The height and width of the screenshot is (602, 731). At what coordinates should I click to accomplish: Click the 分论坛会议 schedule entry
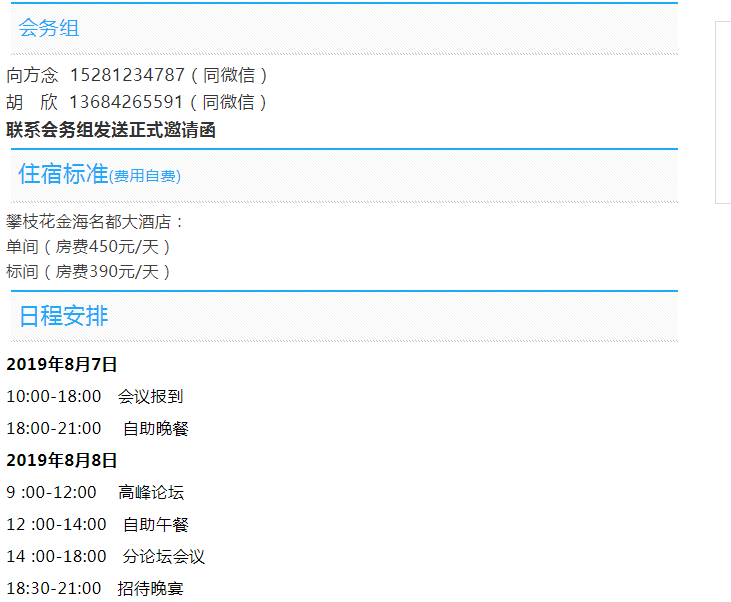[x=163, y=556]
